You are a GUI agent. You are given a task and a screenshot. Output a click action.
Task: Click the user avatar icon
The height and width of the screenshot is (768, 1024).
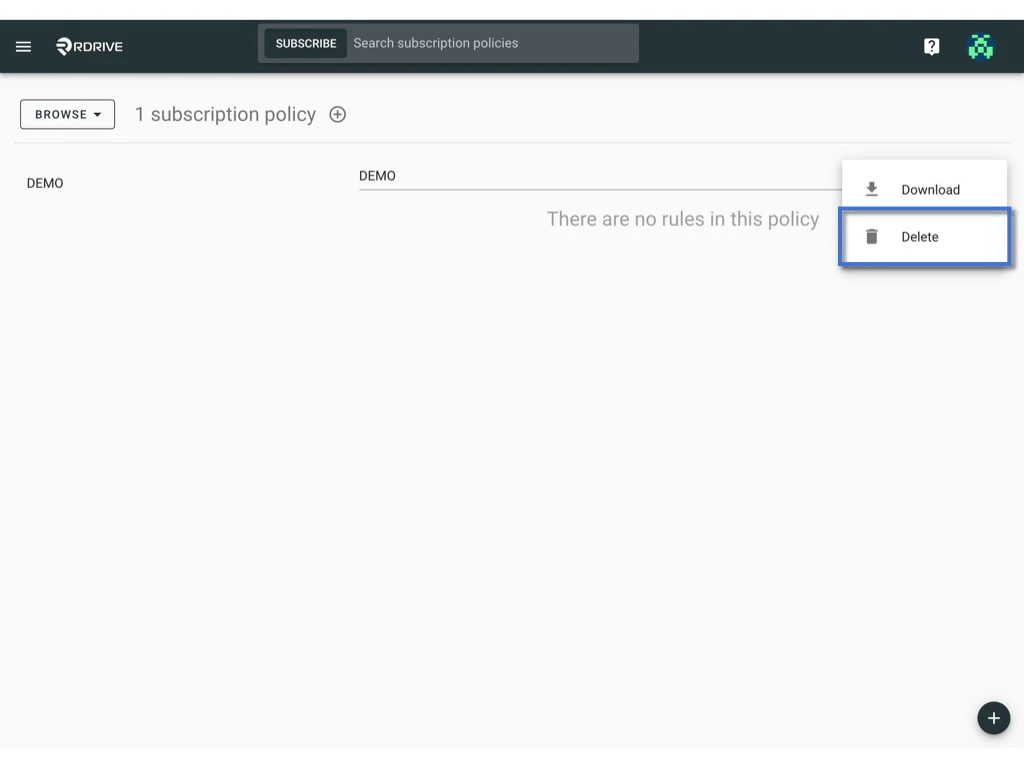[981, 46]
